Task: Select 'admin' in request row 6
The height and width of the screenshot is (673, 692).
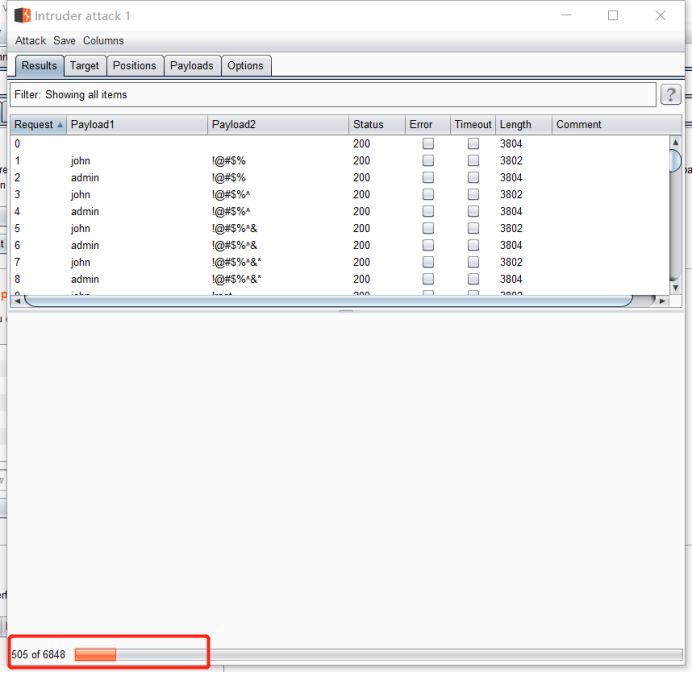Action: click(85, 245)
